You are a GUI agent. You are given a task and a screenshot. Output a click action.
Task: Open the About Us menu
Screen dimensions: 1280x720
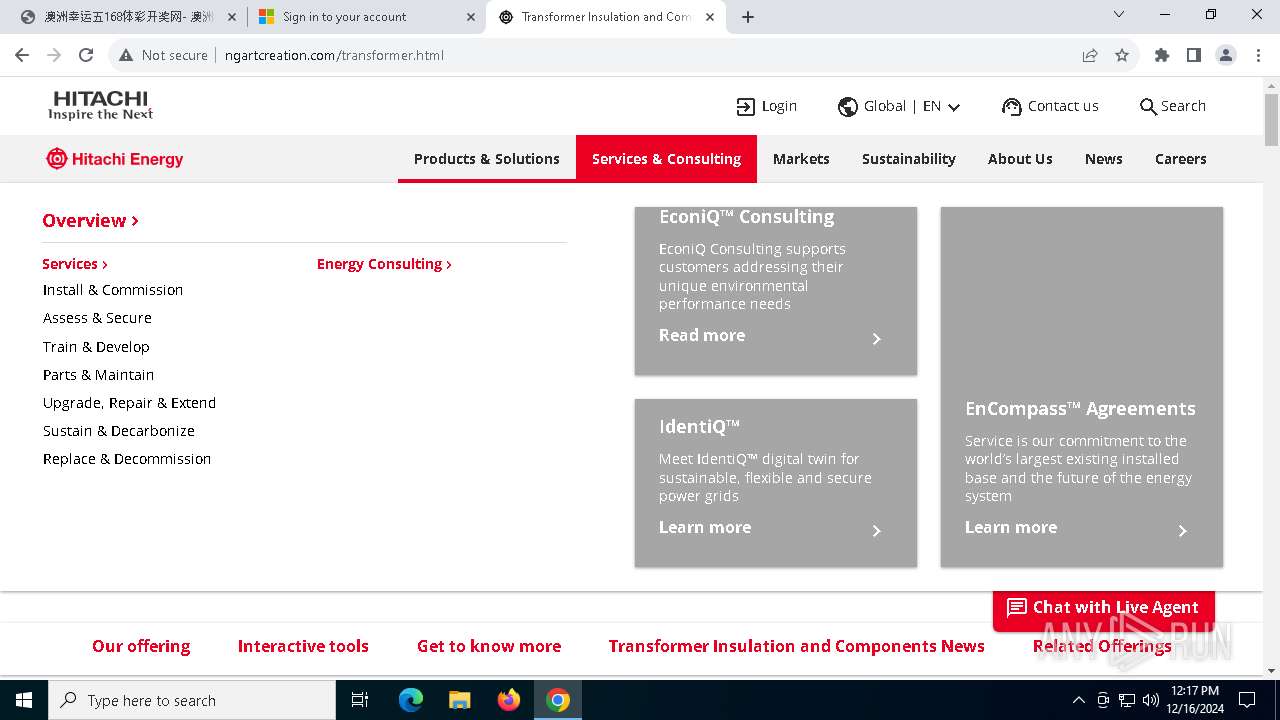tap(1020, 159)
